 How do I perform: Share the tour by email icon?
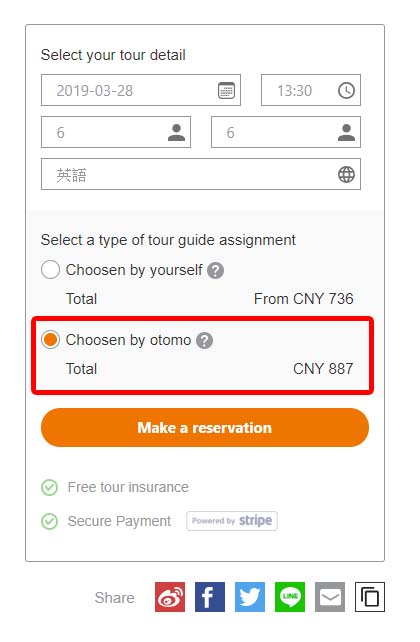pyautogui.click(x=330, y=597)
